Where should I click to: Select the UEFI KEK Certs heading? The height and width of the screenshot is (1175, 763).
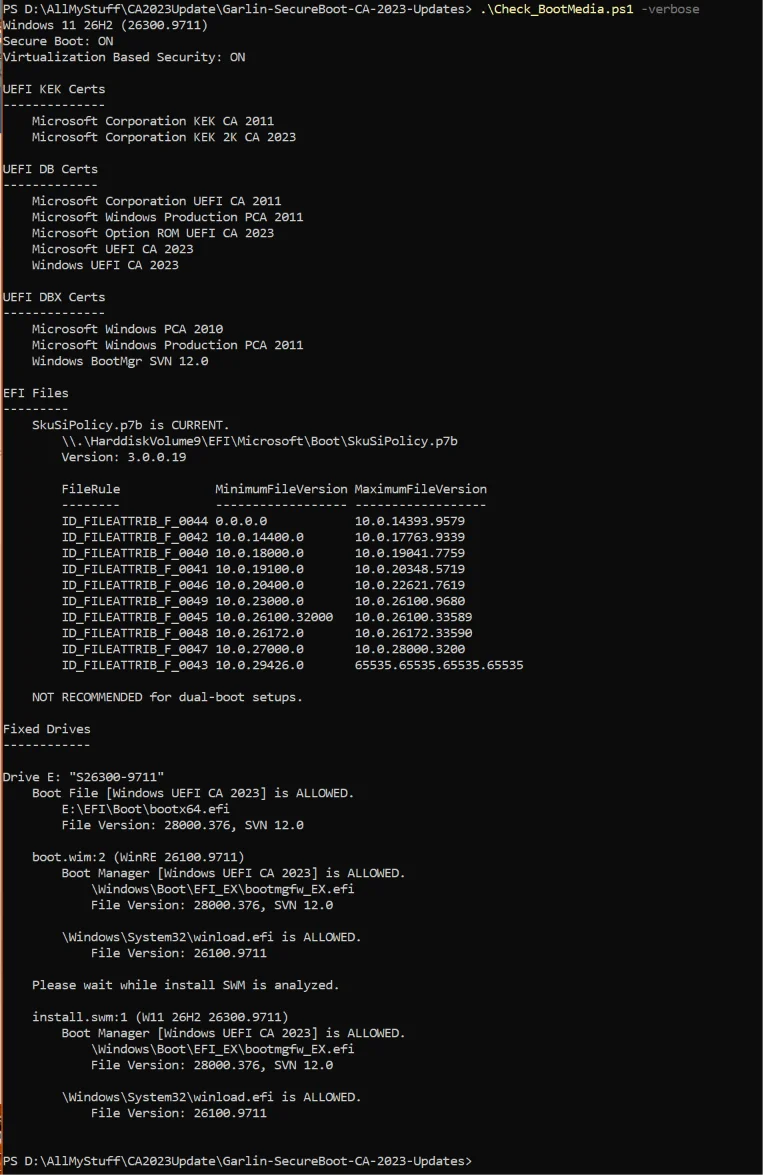54,89
